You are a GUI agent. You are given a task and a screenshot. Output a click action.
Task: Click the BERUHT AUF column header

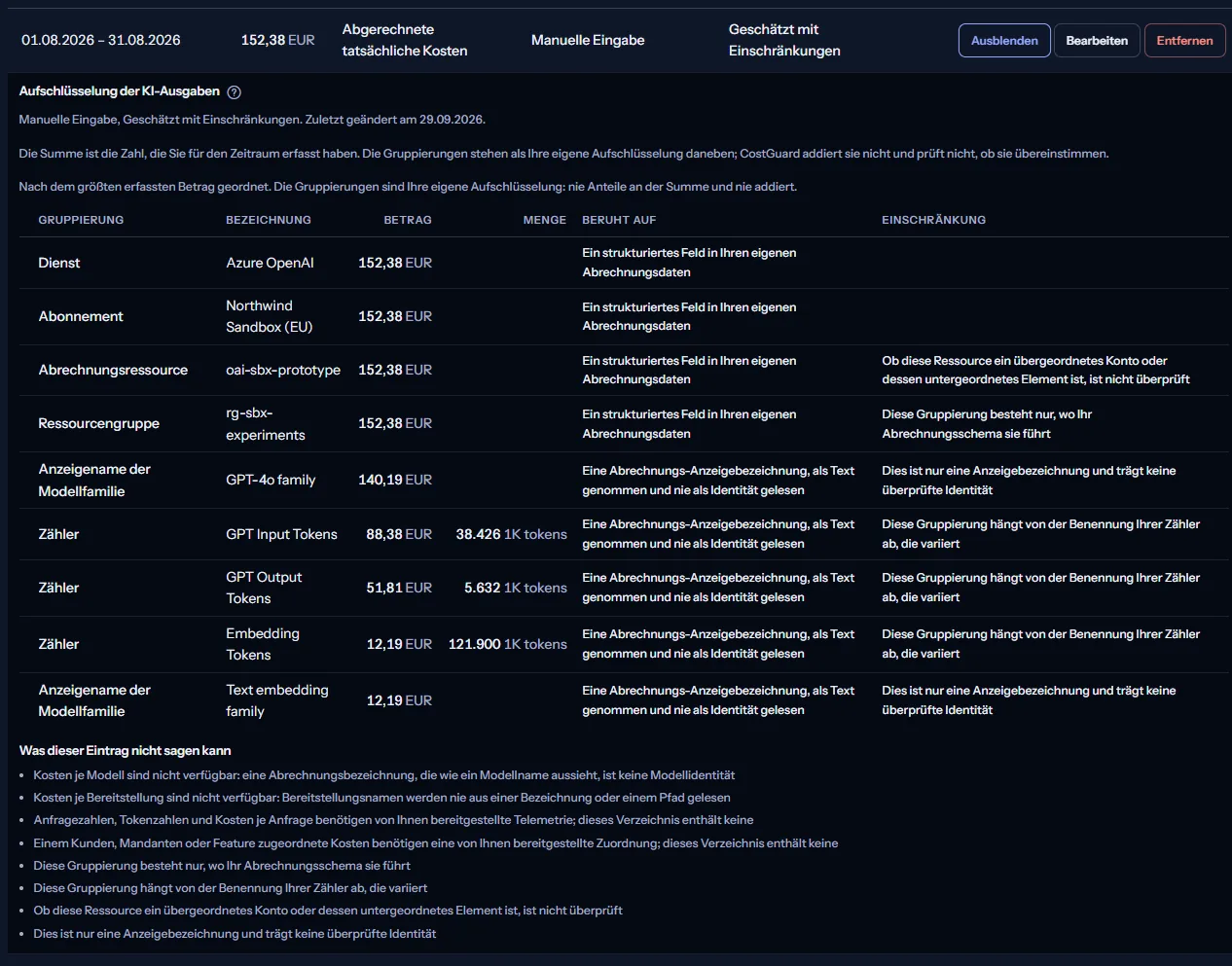coord(619,220)
